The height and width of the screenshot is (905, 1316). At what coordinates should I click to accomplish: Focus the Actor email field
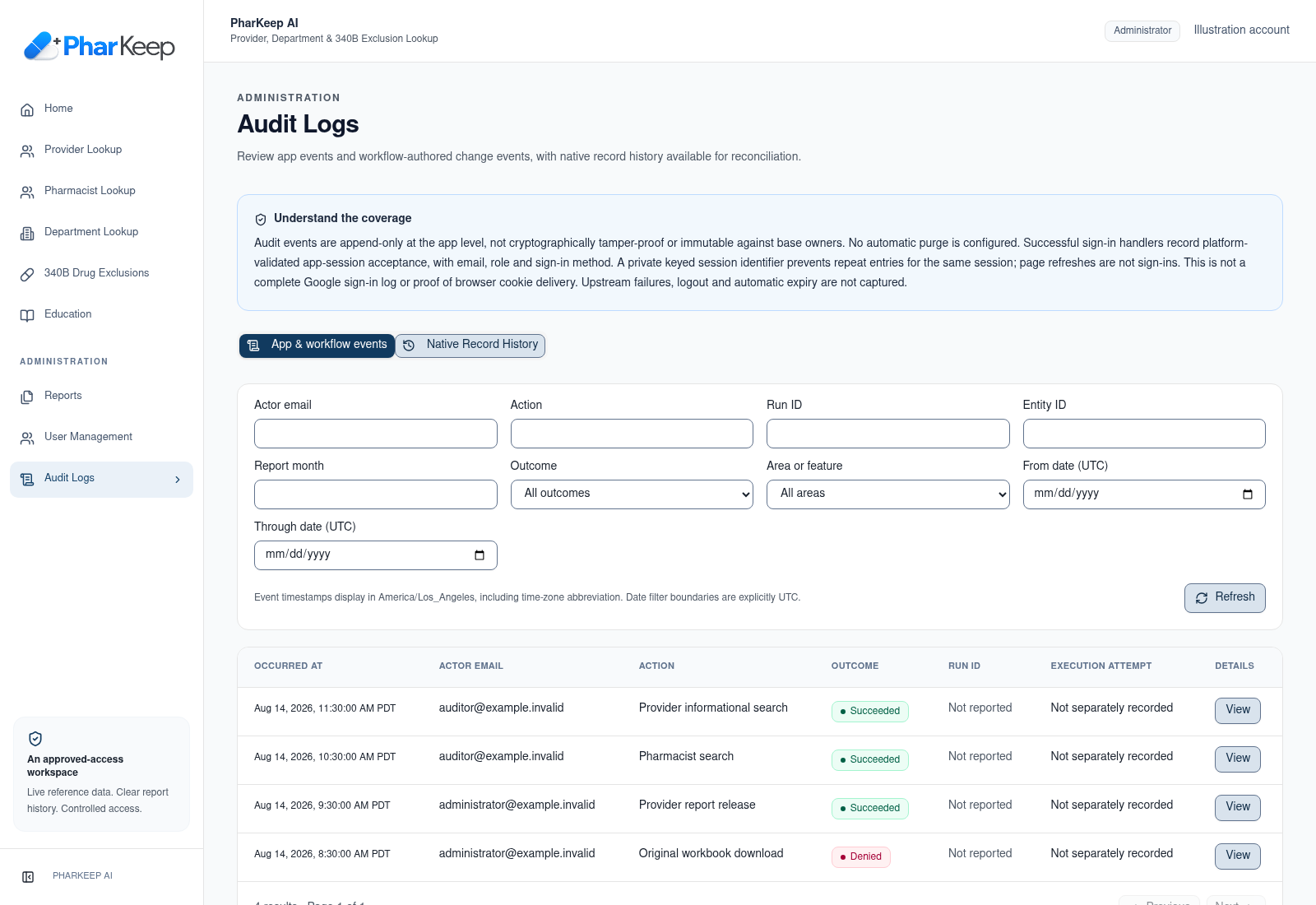point(376,434)
